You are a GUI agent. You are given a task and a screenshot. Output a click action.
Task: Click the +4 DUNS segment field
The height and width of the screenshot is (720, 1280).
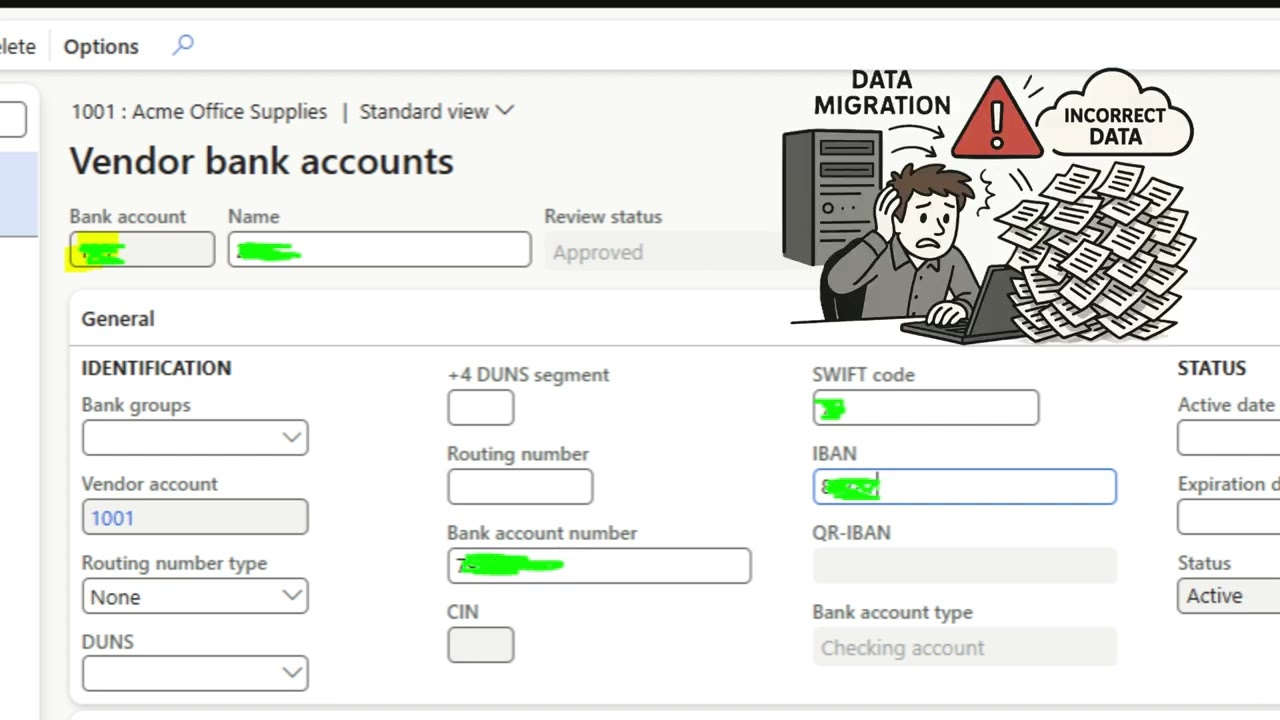click(x=481, y=408)
